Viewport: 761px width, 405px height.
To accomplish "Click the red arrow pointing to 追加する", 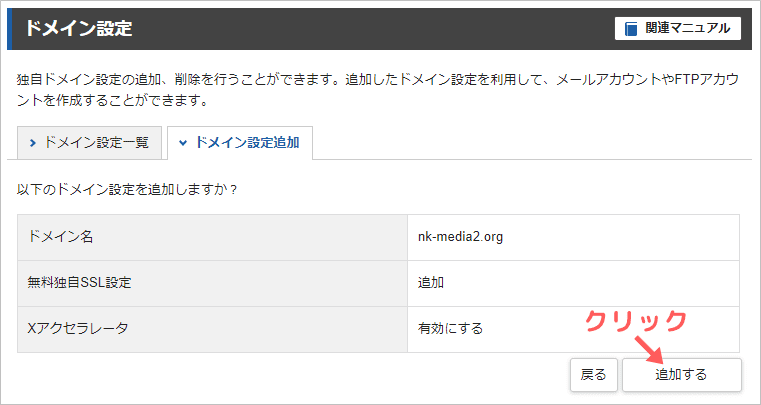I will coord(650,349).
